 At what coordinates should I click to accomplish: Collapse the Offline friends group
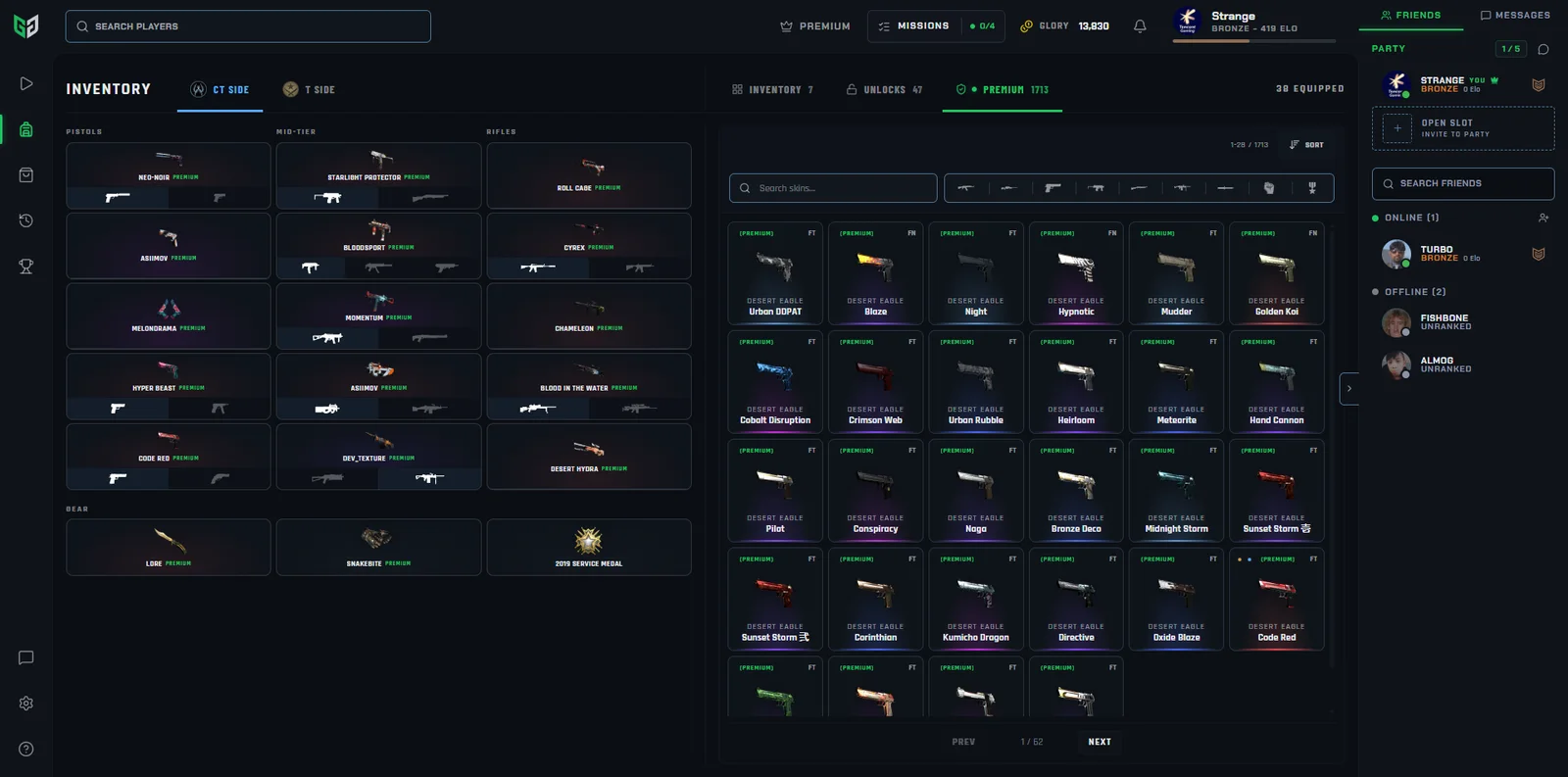click(x=1409, y=292)
